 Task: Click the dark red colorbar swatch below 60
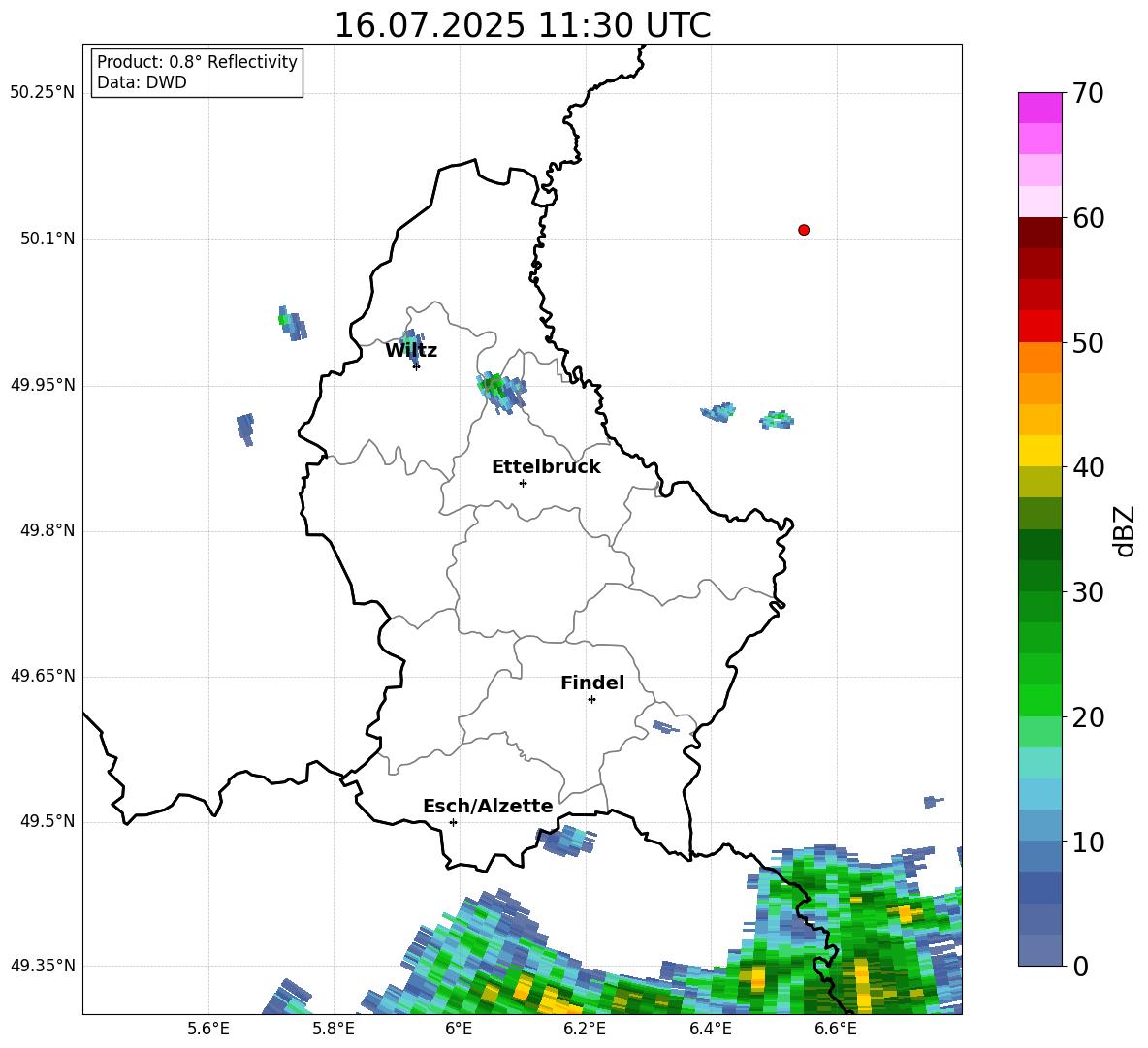point(1039,233)
